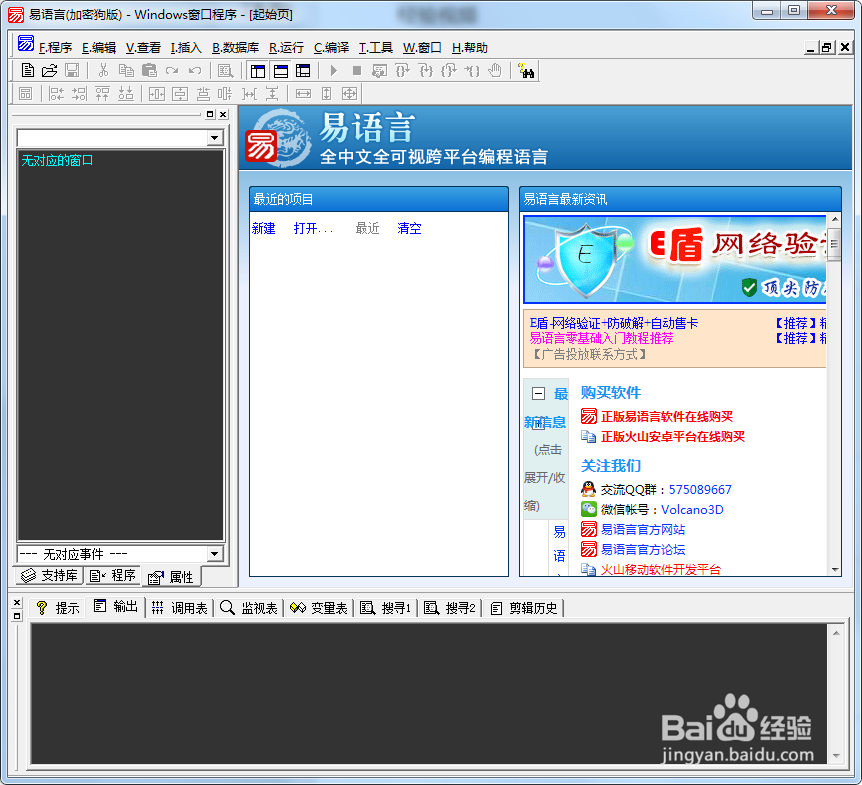
Task: Click the make same size icon
Action: (x=350, y=93)
